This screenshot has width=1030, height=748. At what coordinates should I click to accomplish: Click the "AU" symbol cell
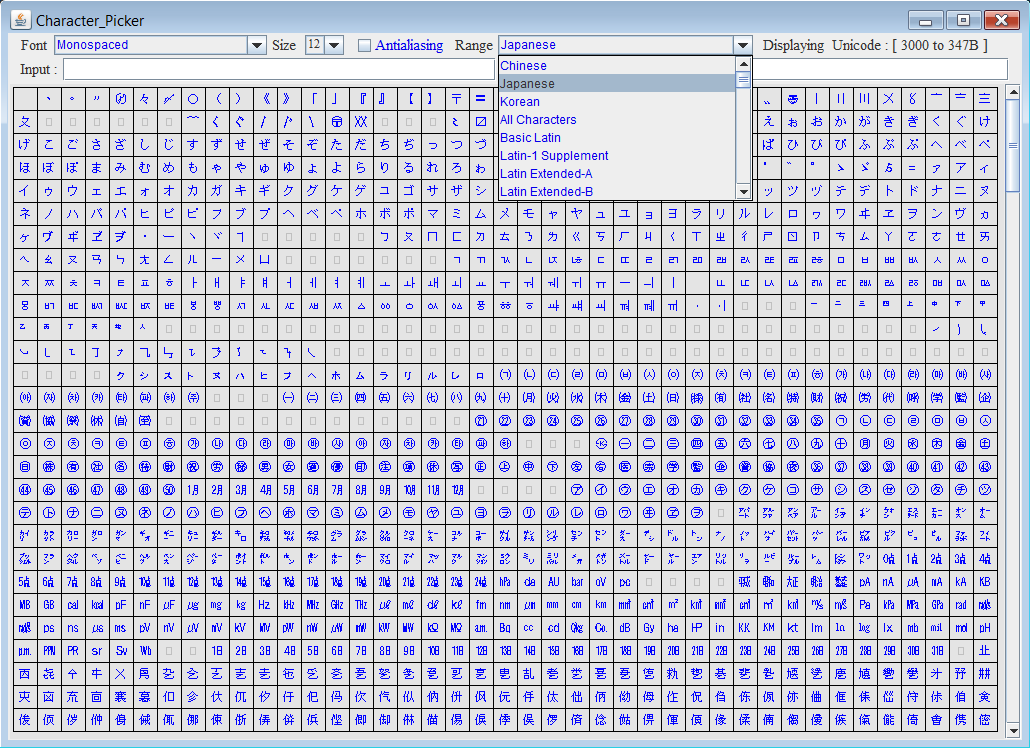click(x=553, y=581)
